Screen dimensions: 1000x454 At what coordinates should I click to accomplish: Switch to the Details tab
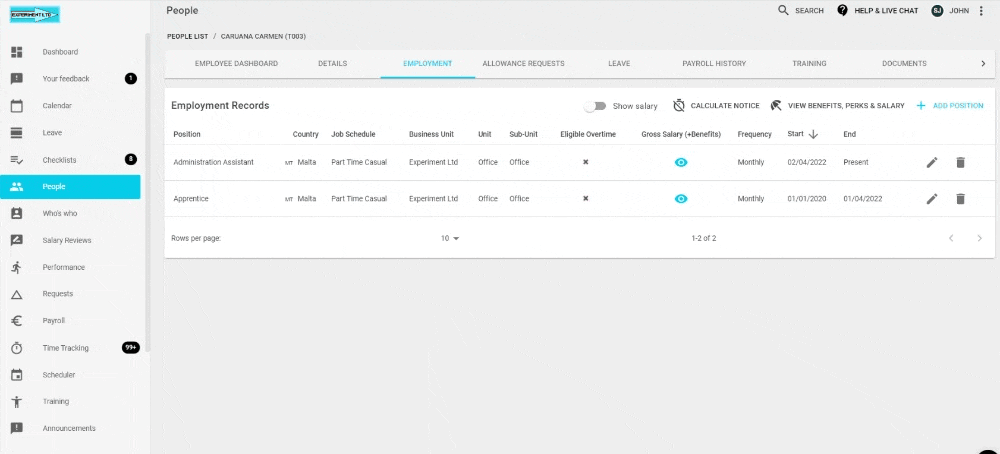point(332,64)
